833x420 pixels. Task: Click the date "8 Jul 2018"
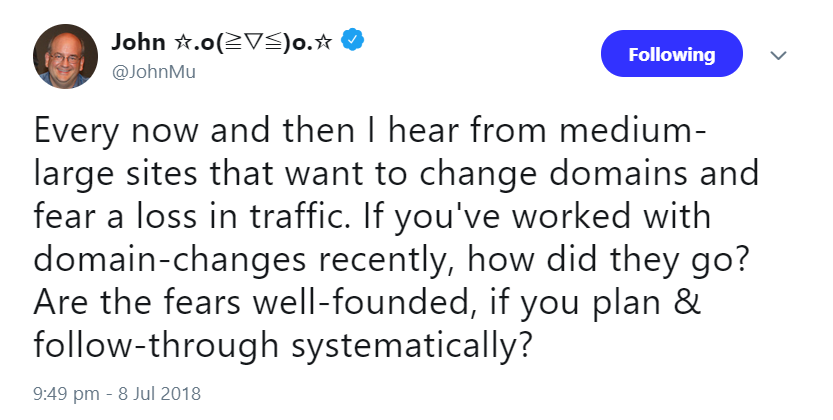pos(151,393)
